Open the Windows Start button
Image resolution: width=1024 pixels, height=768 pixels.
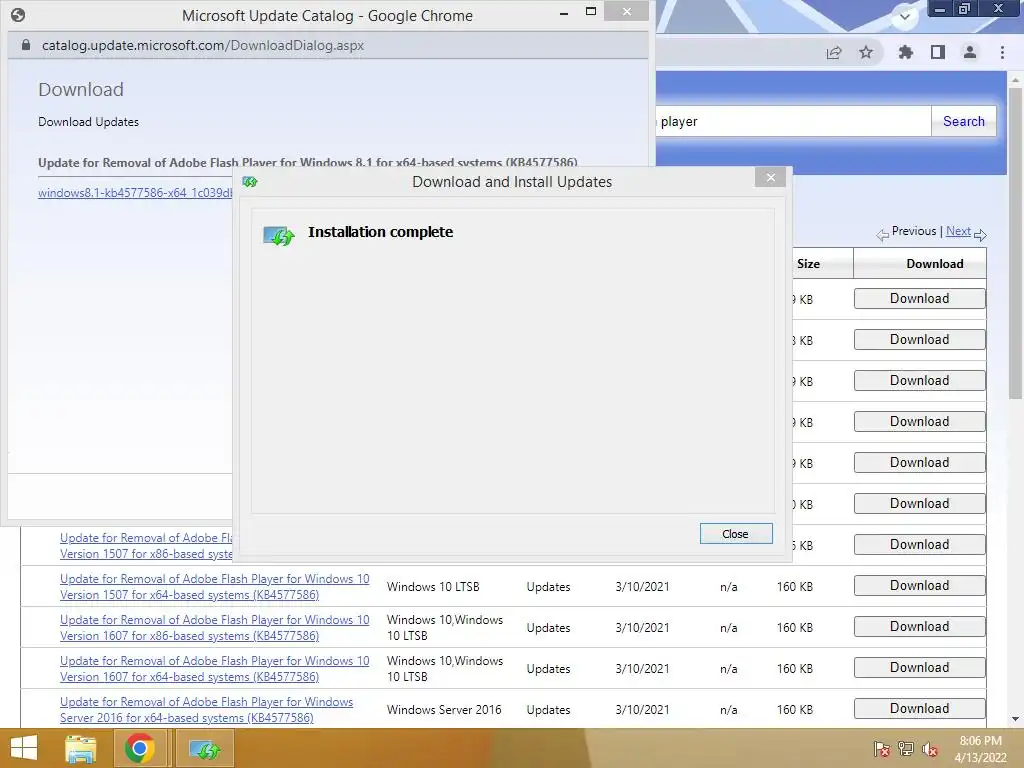click(x=24, y=748)
